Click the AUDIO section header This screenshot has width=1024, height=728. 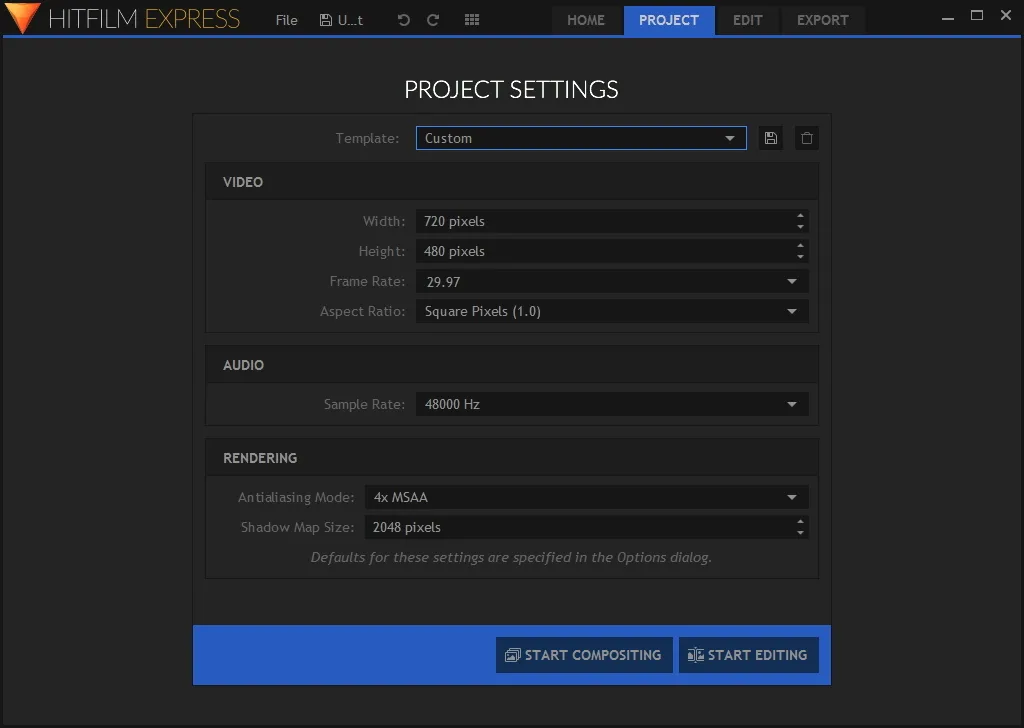click(511, 364)
